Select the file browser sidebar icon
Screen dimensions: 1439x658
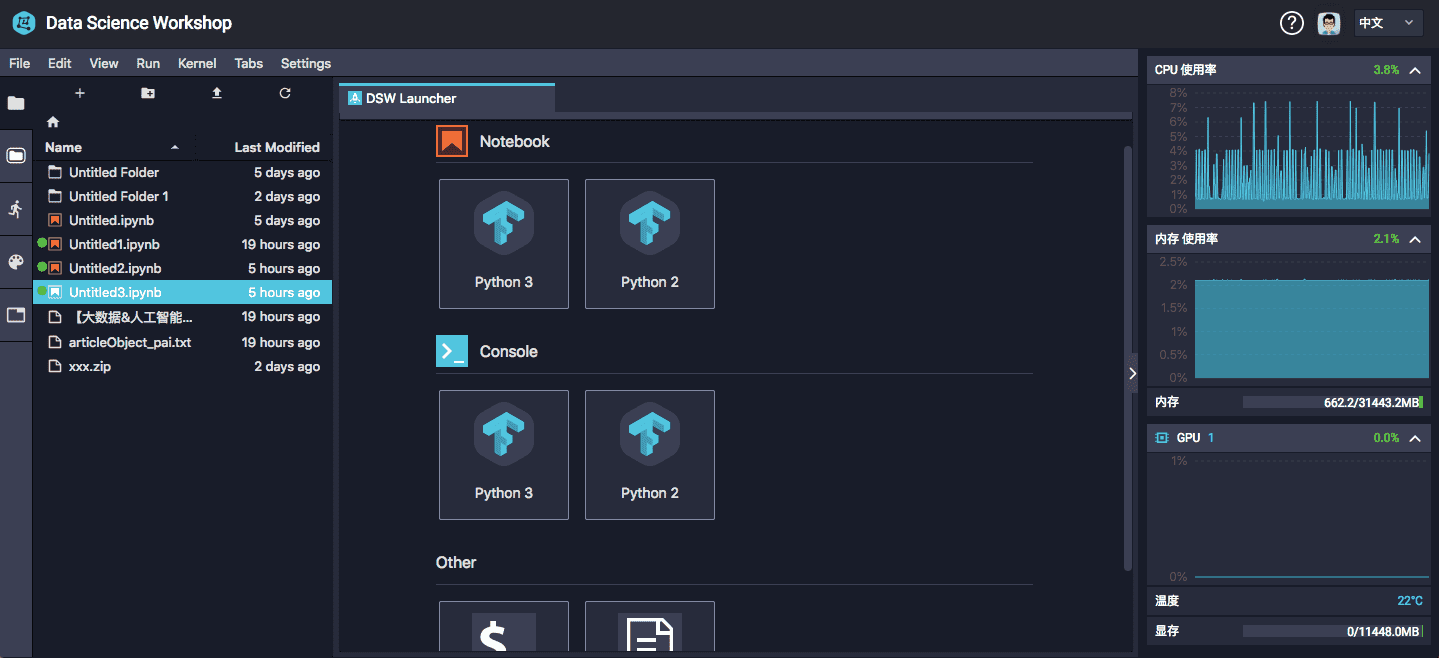16,155
